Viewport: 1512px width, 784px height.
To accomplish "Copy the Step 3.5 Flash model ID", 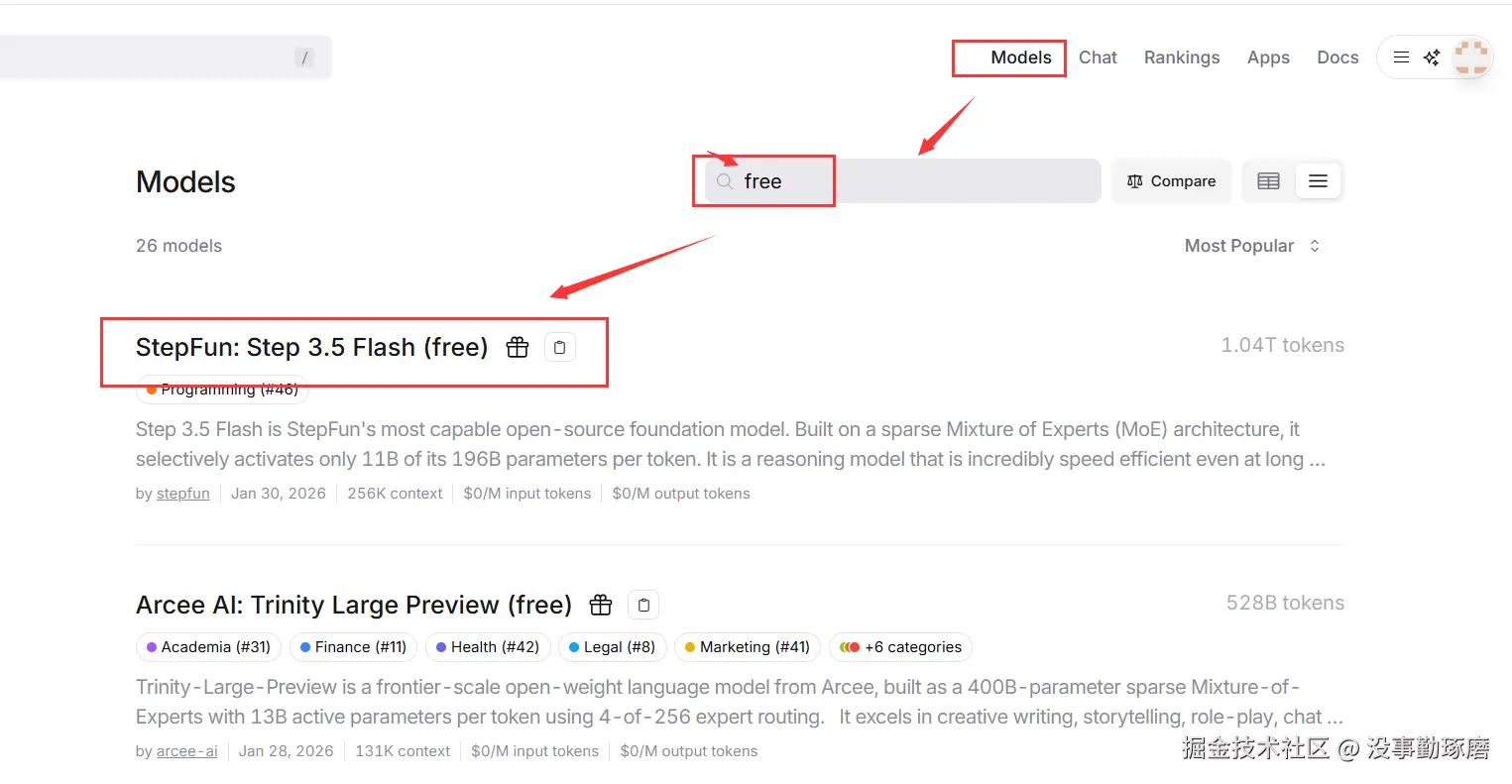I will pyautogui.click(x=559, y=347).
